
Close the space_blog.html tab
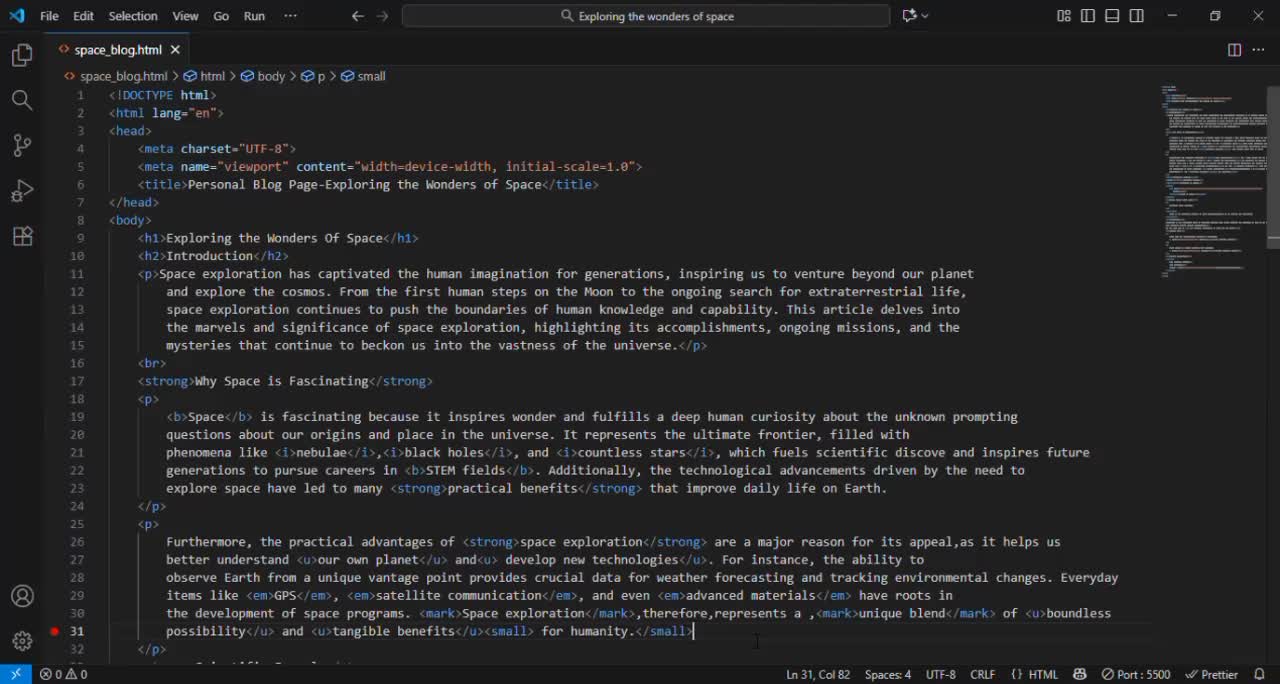tap(175, 50)
